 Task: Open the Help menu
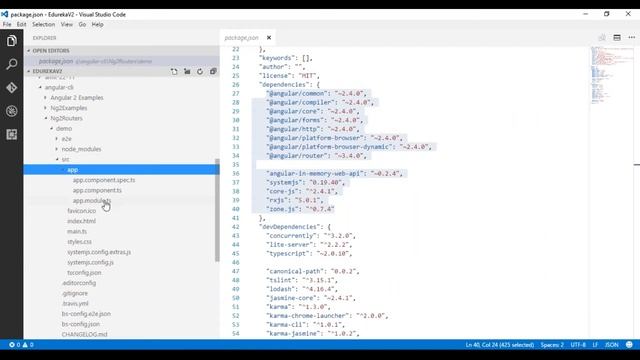[97, 24]
